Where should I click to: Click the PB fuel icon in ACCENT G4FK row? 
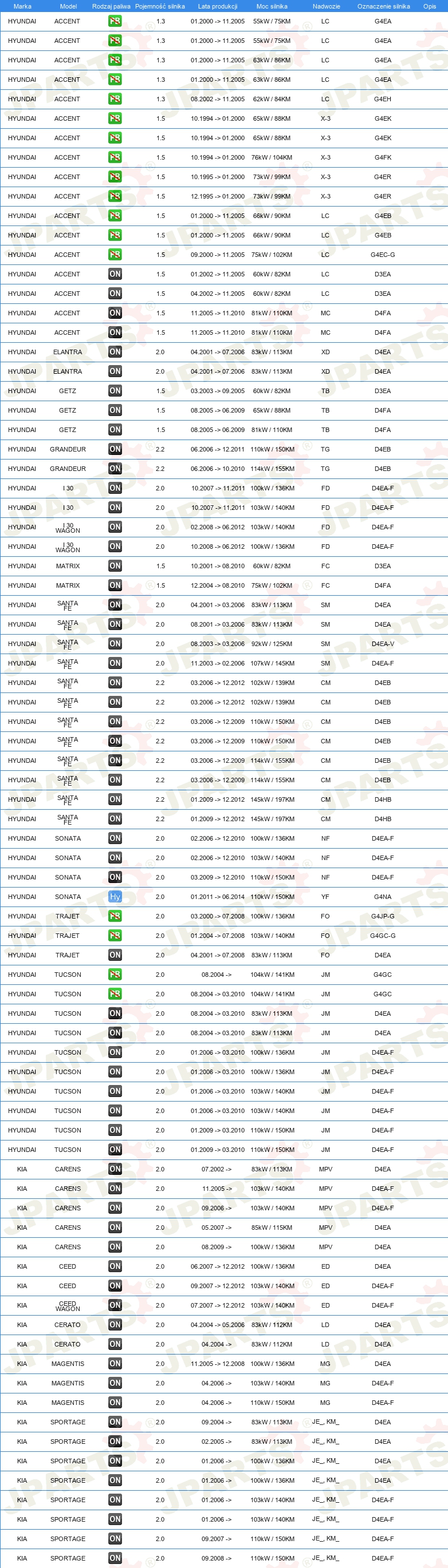pyautogui.click(x=115, y=157)
